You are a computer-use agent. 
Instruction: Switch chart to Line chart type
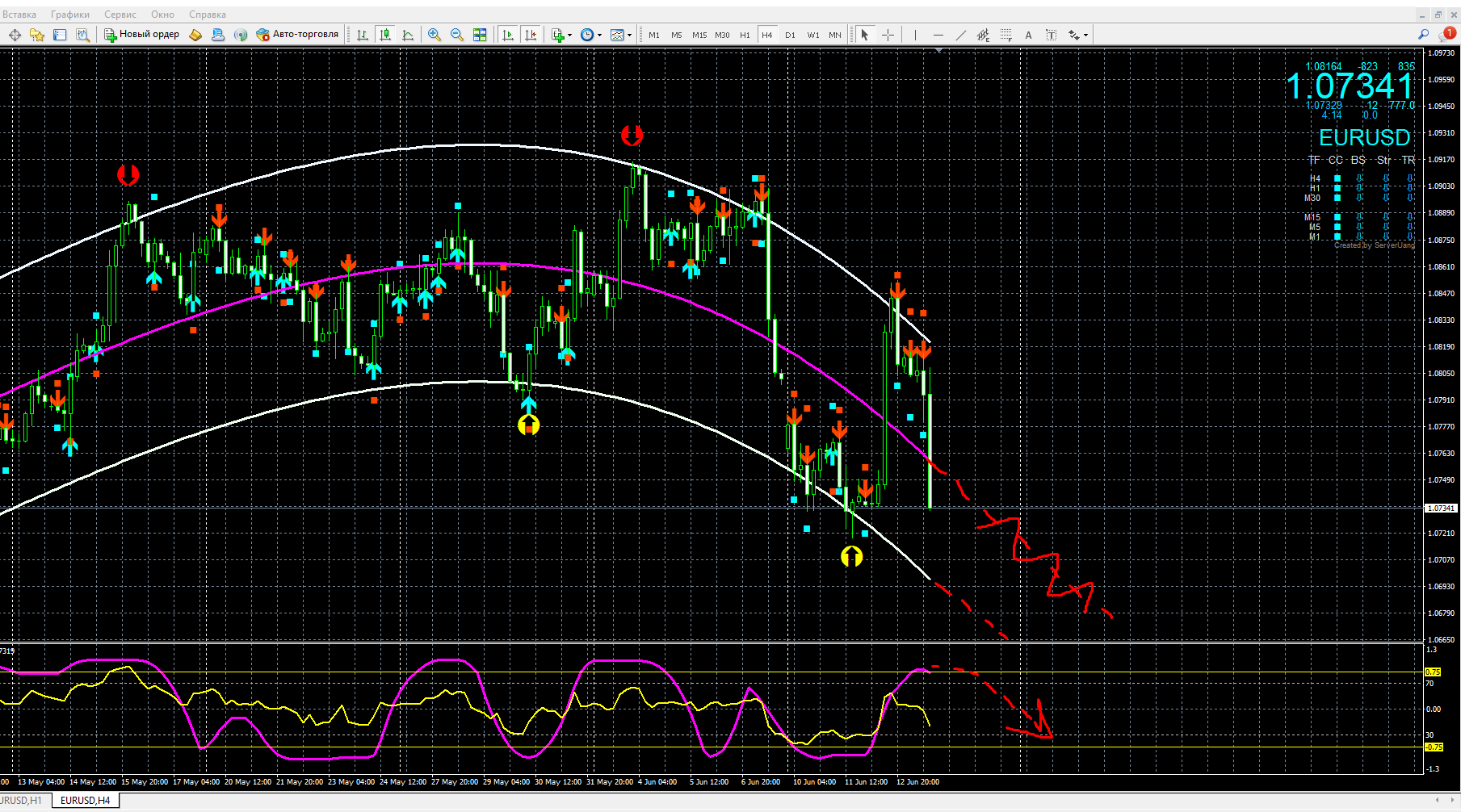[x=408, y=35]
